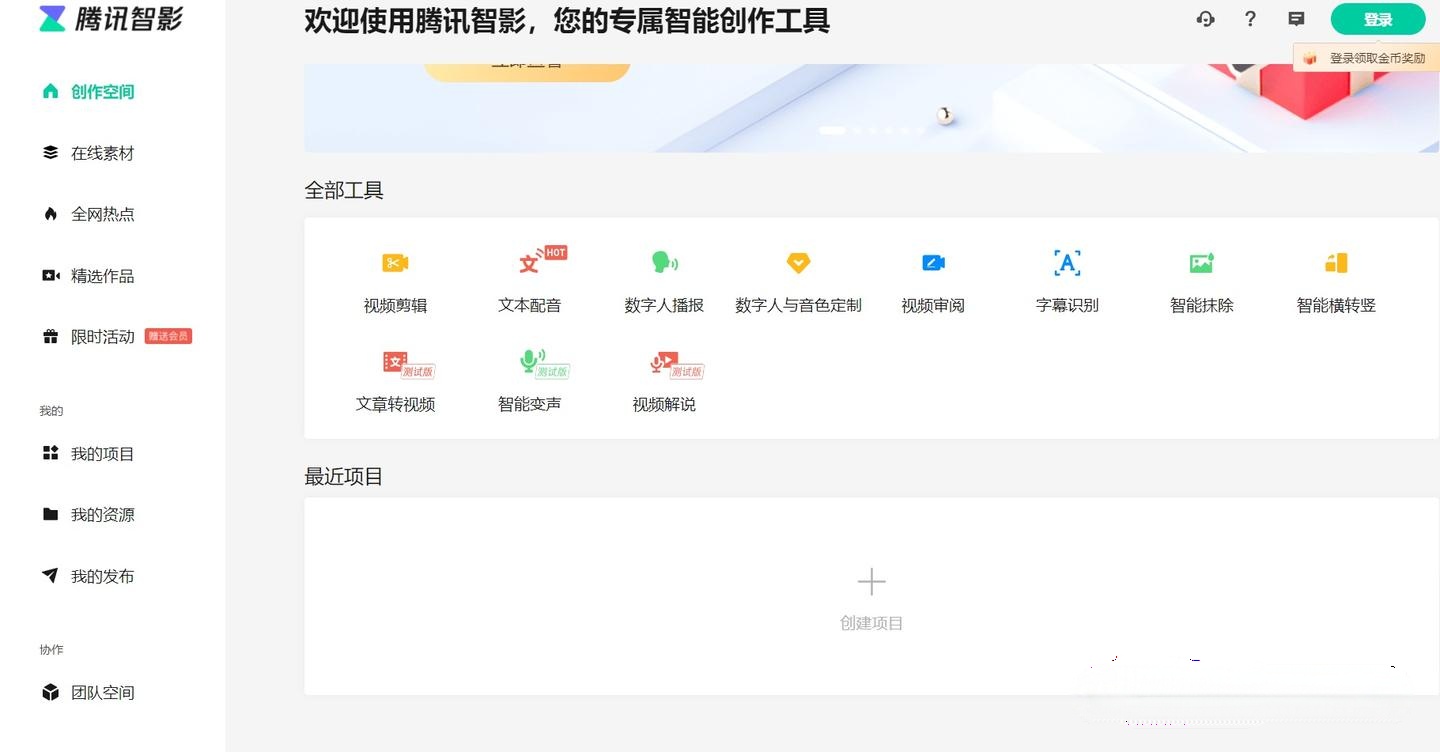Click the 全网热点 flame icon

point(50,214)
